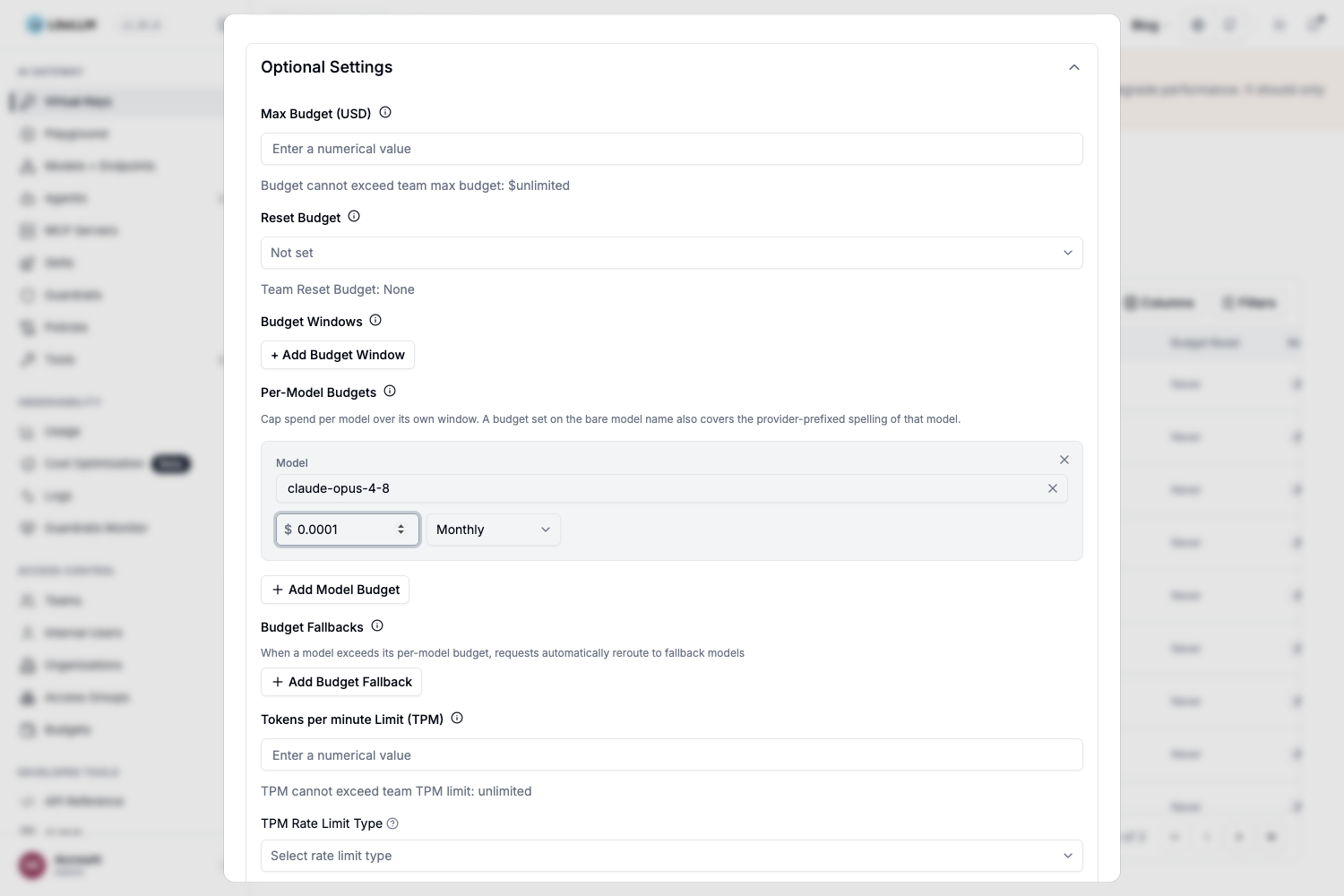The width and height of the screenshot is (1344, 896).
Task: Click Per-Model Budgets info icon
Action: (390, 392)
